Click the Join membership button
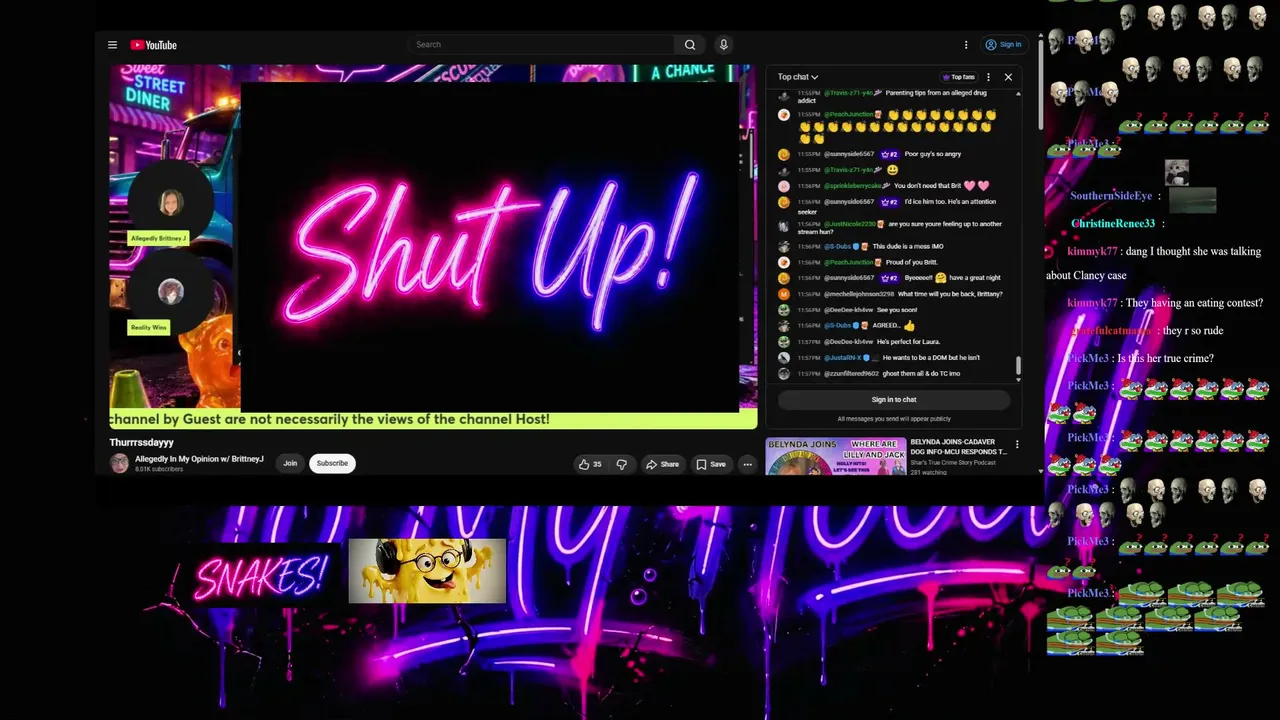This screenshot has width=1280, height=720. [290, 463]
